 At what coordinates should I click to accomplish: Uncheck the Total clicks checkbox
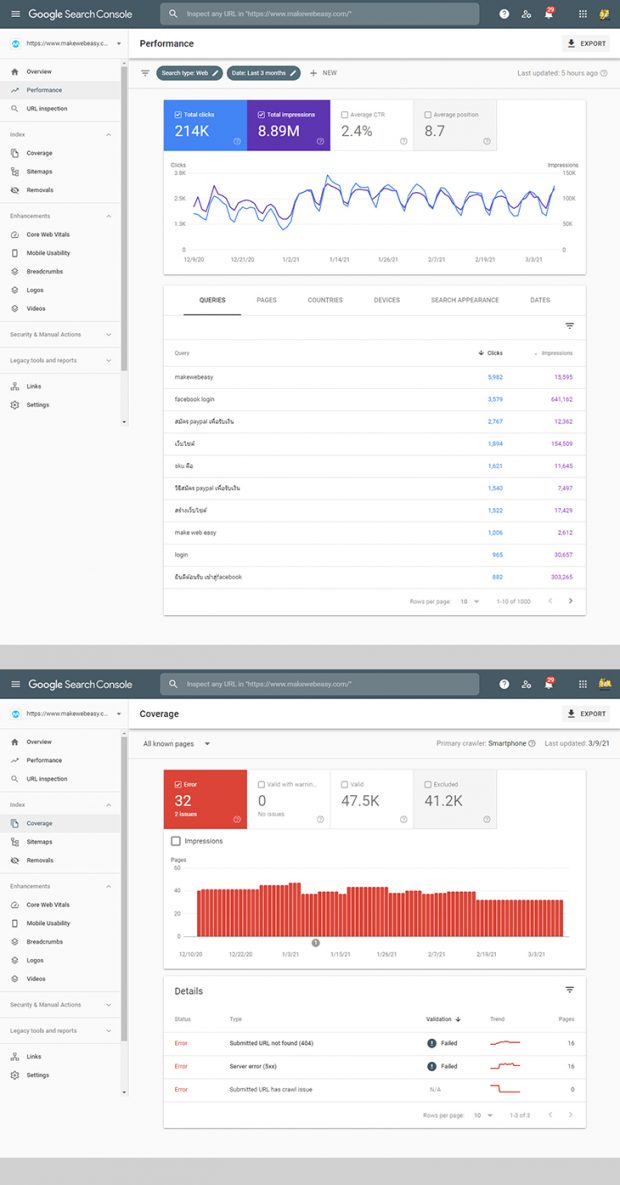[x=178, y=115]
